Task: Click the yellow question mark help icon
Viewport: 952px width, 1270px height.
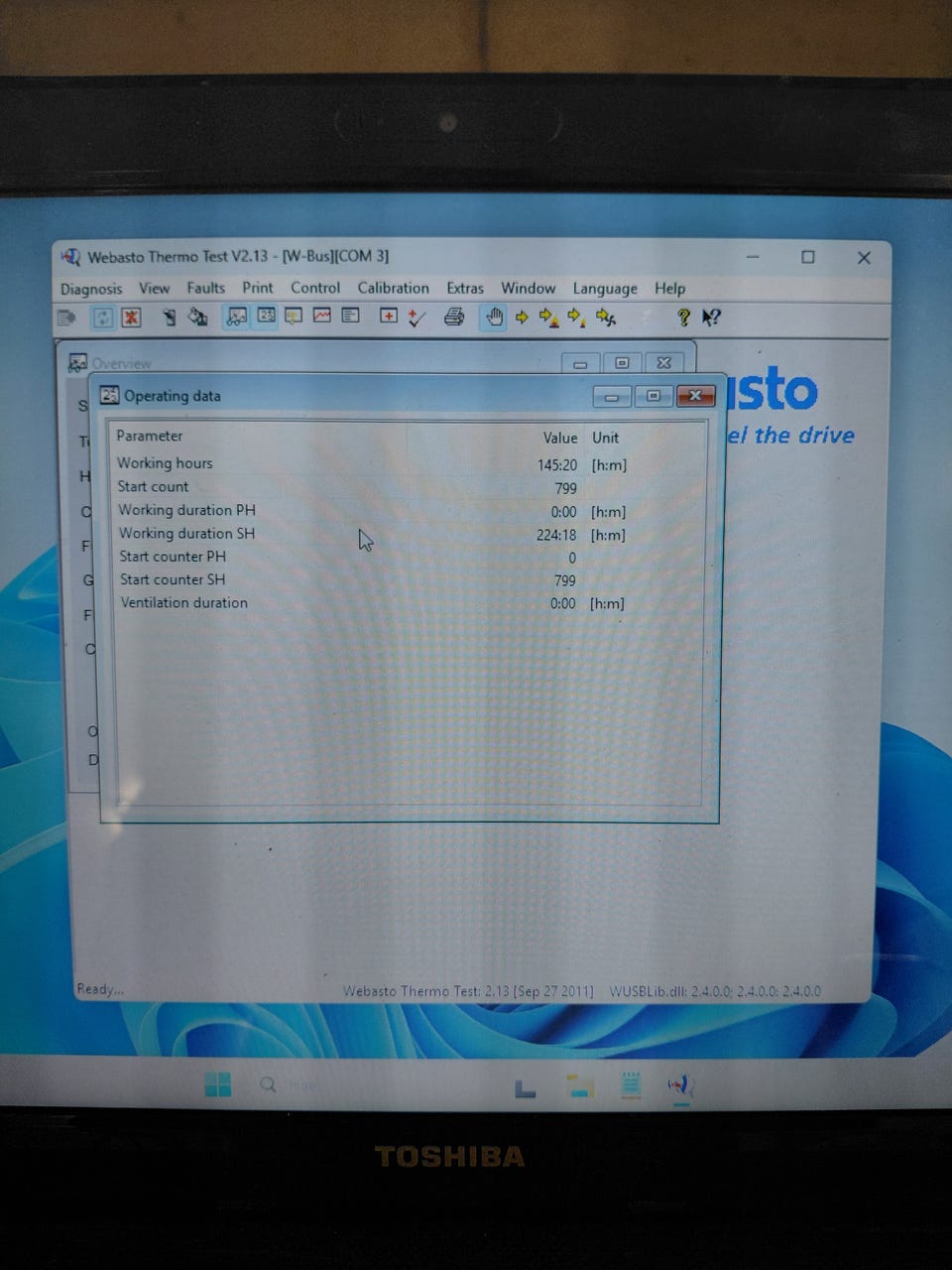Action: [683, 317]
